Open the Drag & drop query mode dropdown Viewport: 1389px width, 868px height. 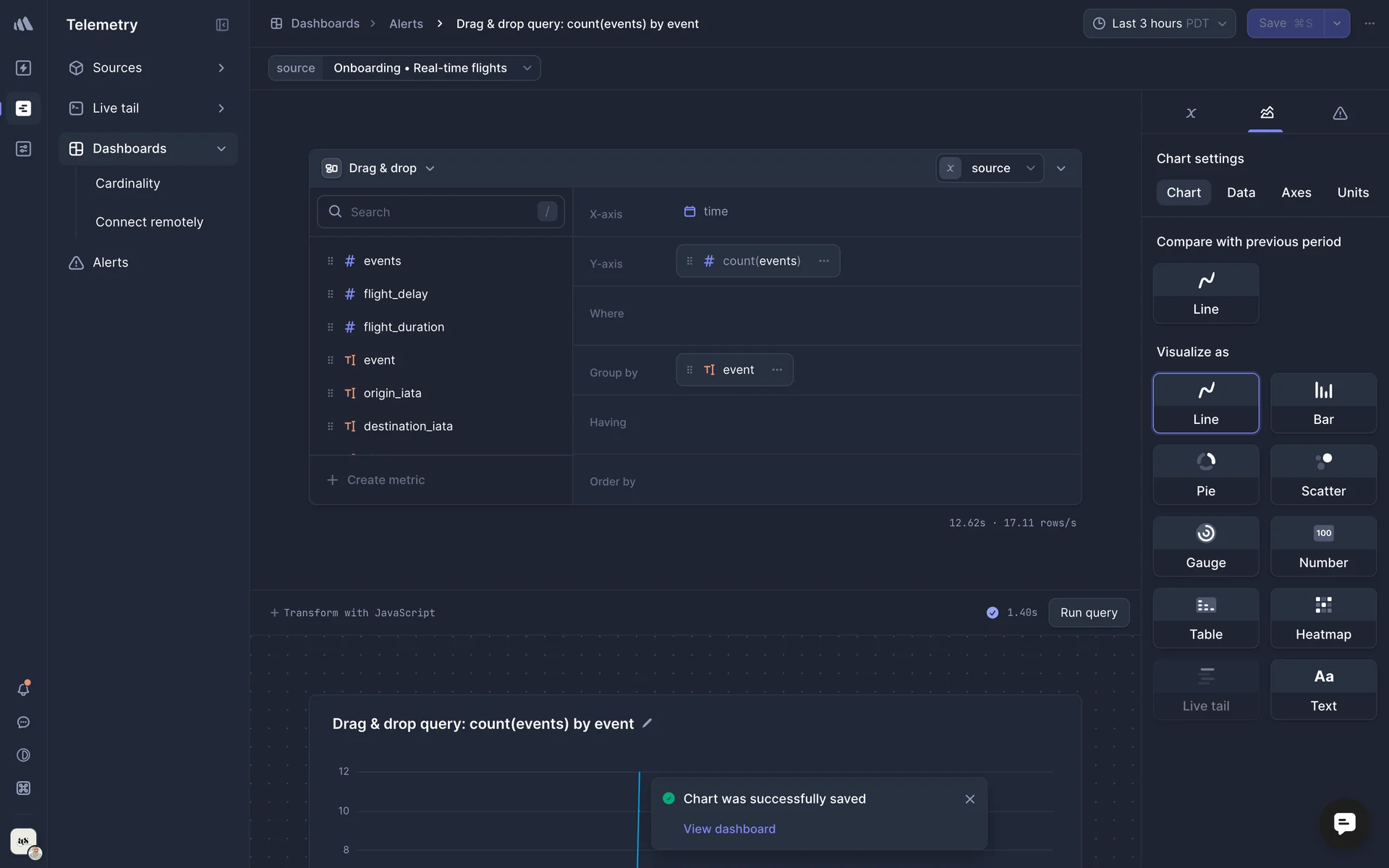(x=381, y=168)
